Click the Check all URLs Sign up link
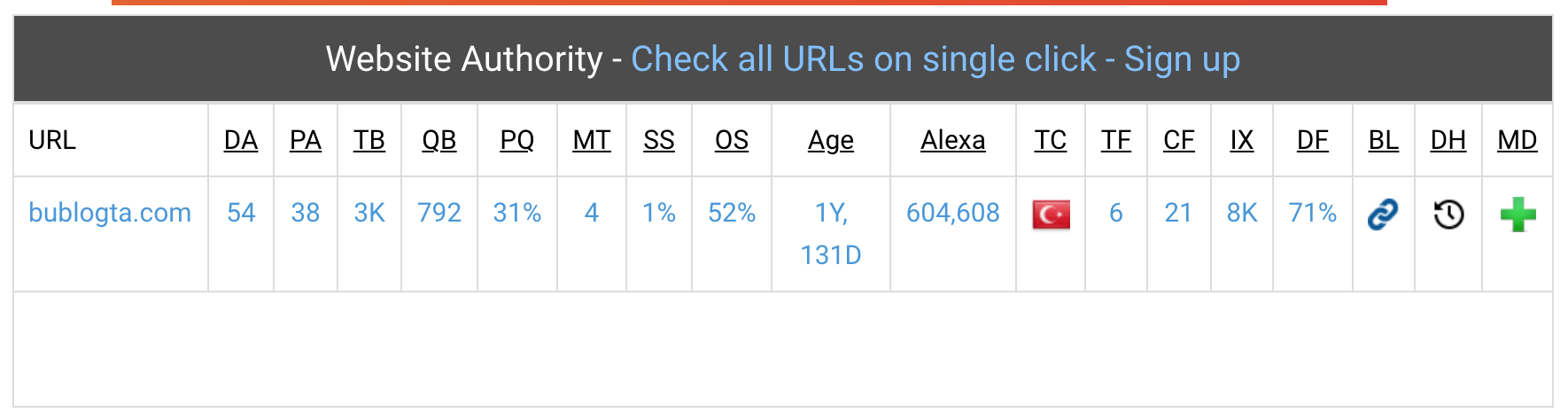The image size is (1568, 413). 935,59
